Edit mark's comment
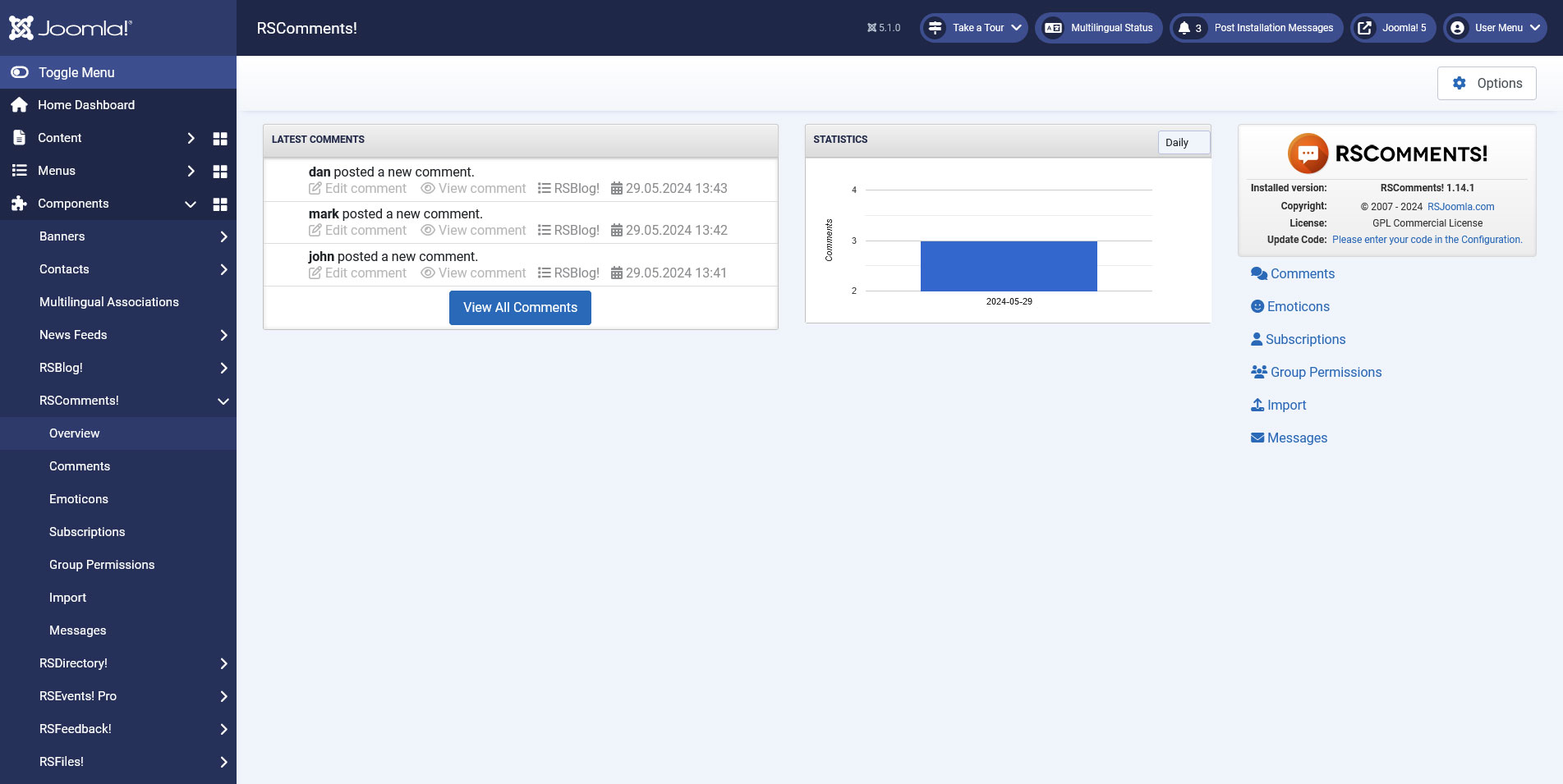 357,231
